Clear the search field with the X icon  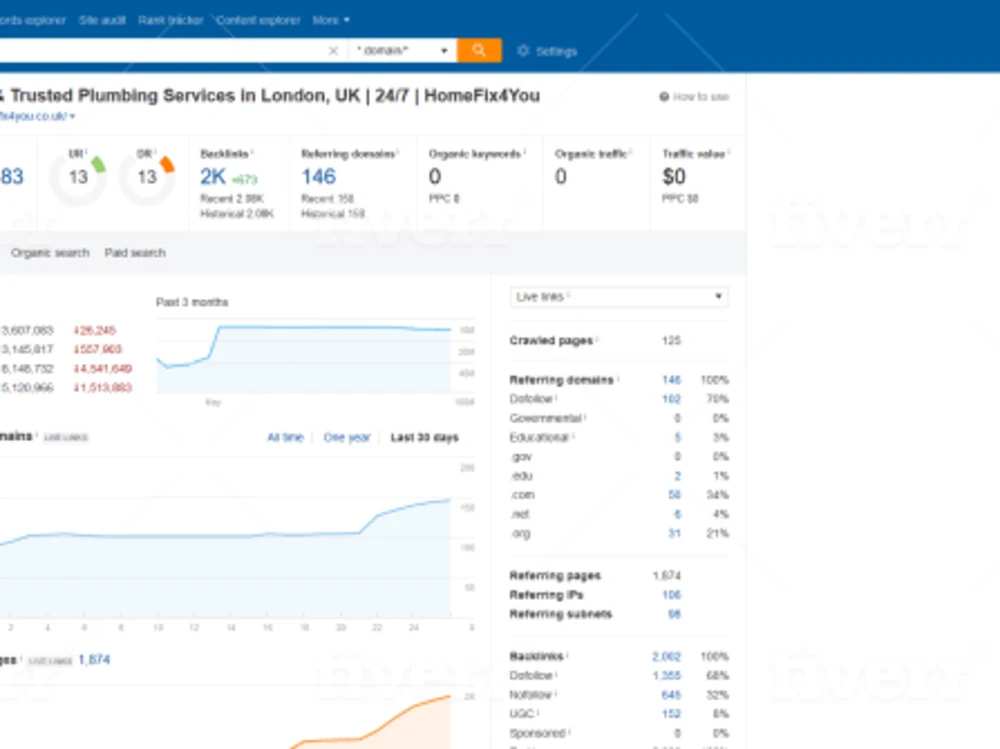coord(333,51)
